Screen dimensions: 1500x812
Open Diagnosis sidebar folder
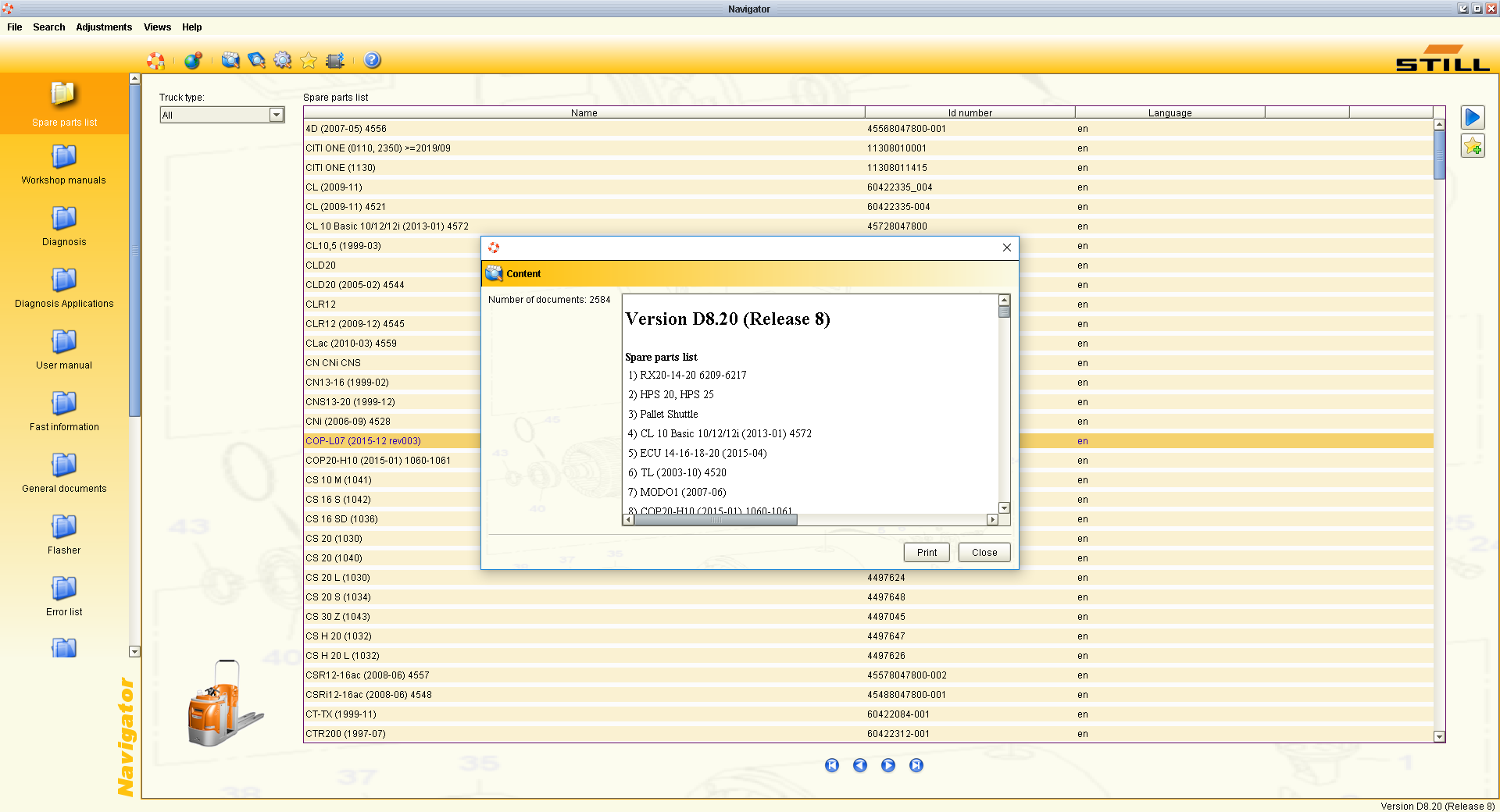(x=64, y=226)
